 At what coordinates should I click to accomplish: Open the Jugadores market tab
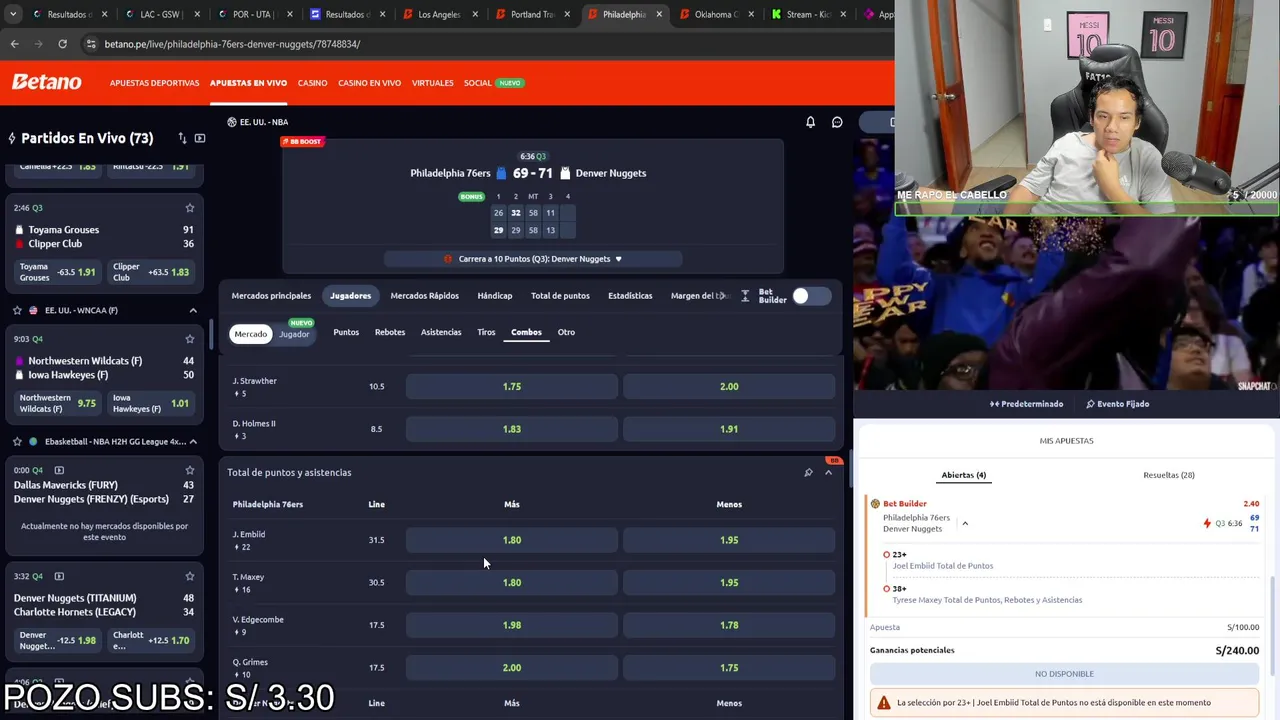coord(351,296)
